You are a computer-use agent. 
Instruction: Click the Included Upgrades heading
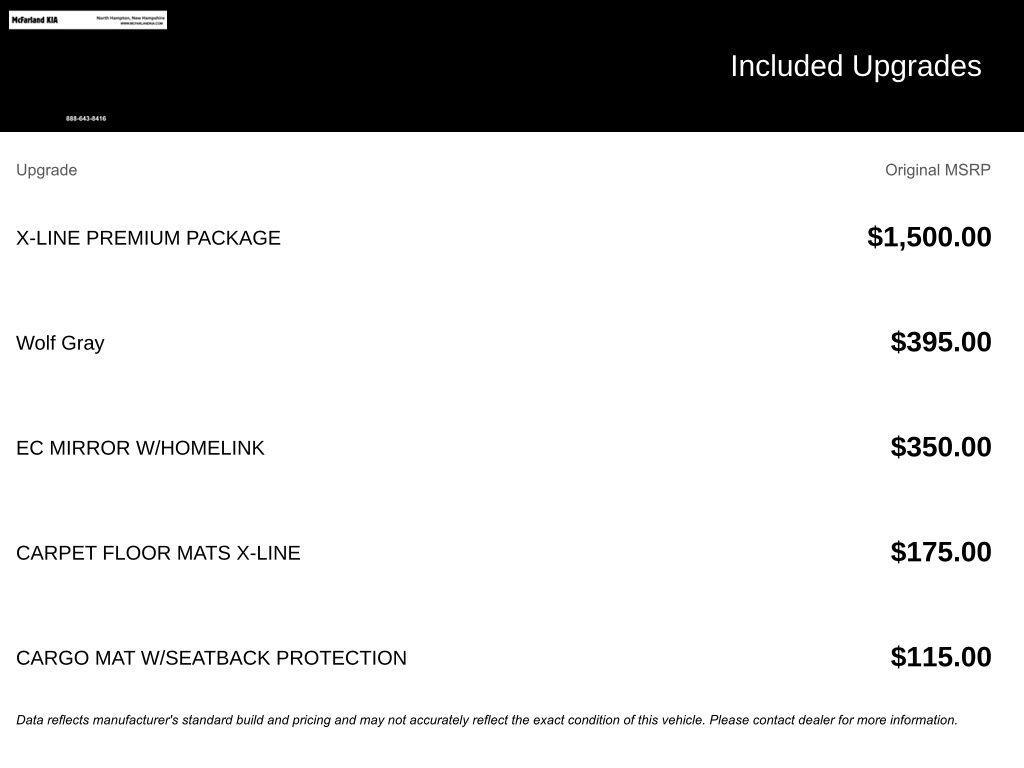point(855,66)
